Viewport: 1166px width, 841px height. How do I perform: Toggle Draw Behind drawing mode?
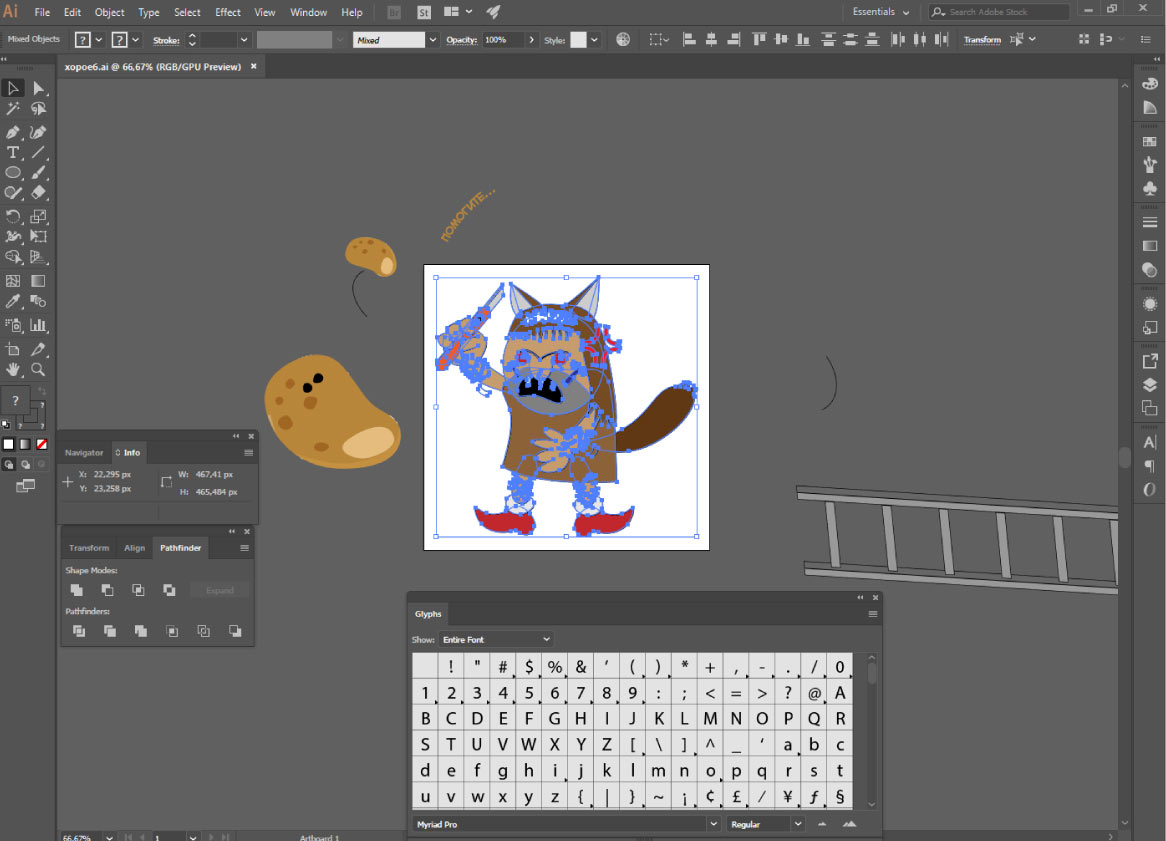pos(25,464)
